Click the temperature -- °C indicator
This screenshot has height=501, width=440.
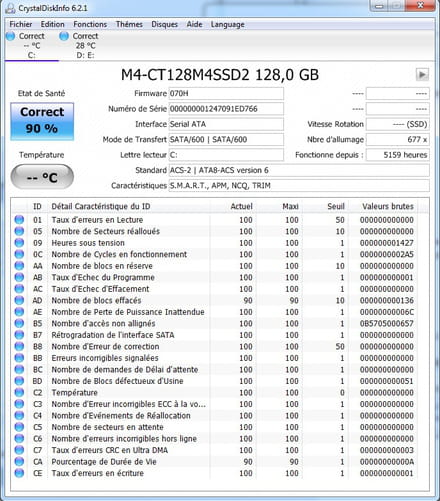42,177
